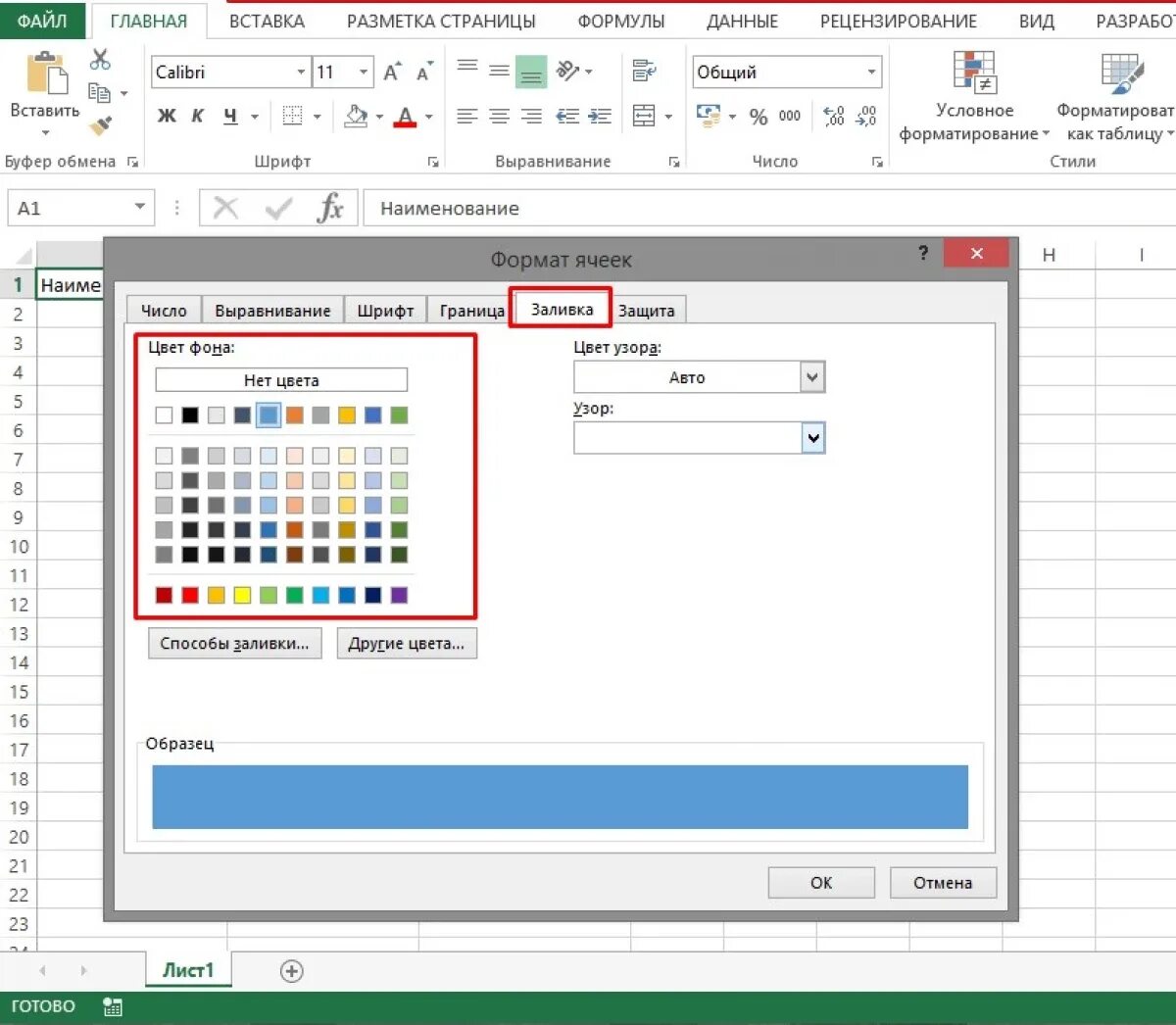Image resolution: width=1176 pixels, height=1025 pixels.
Task: Click the insert function fx icon
Action: (x=331, y=208)
